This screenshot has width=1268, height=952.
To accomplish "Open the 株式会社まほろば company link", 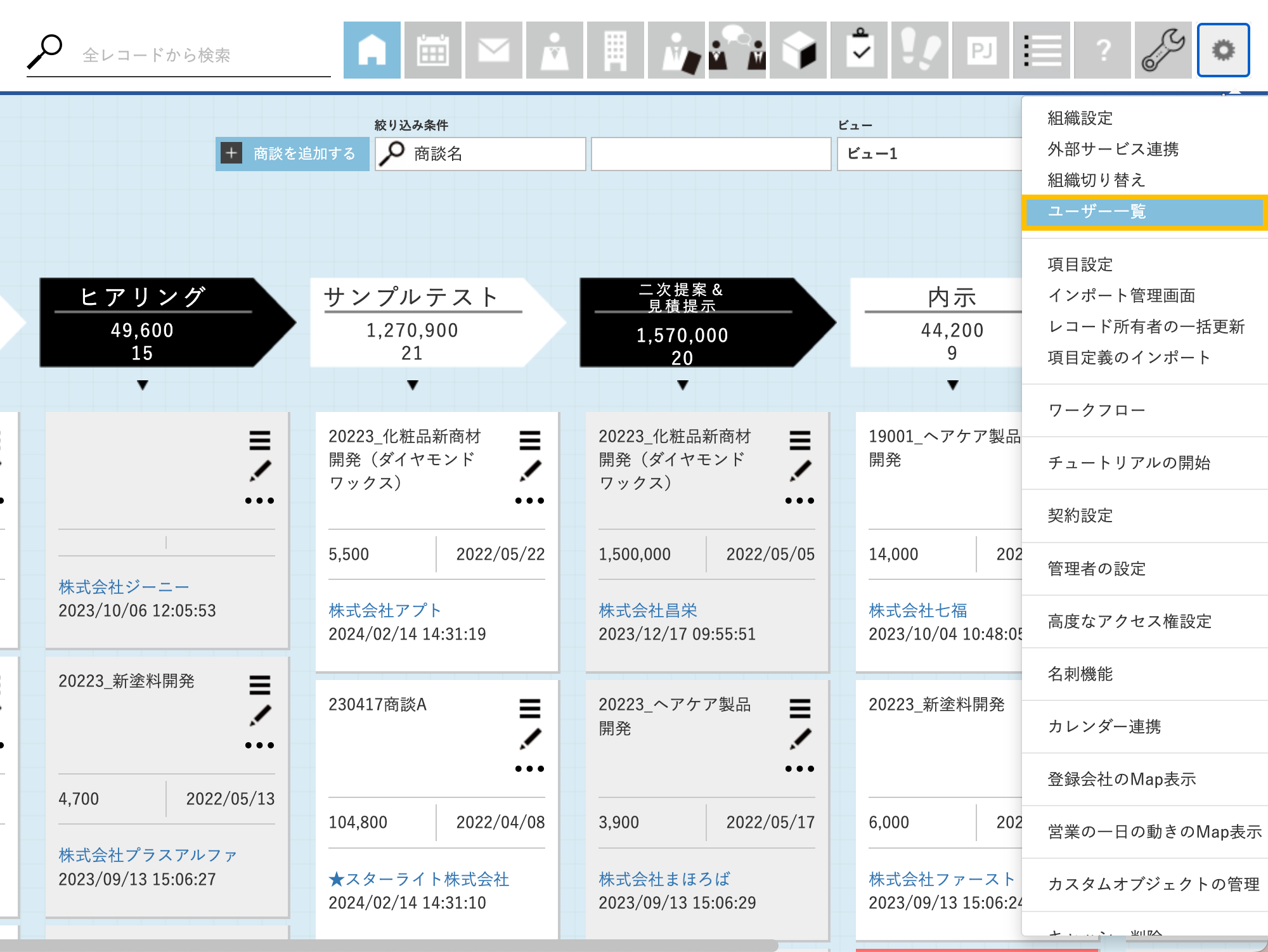I will (x=664, y=879).
